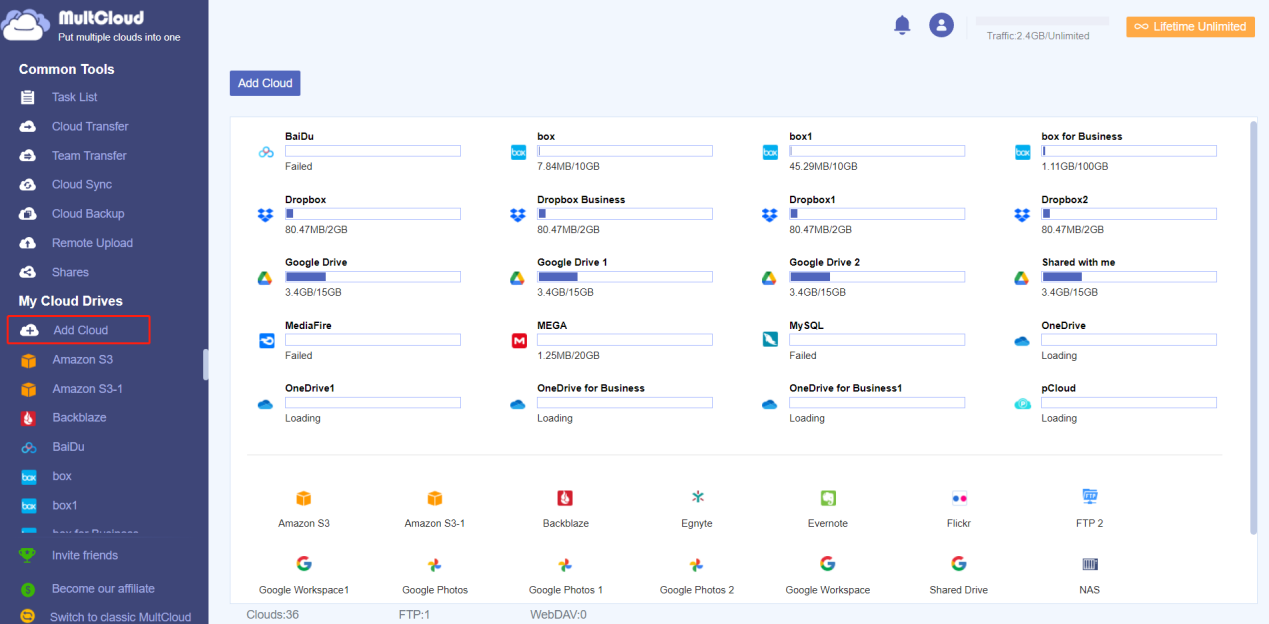Open the pCloud icon
The image size is (1269, 624).
tap(1022, 404)
